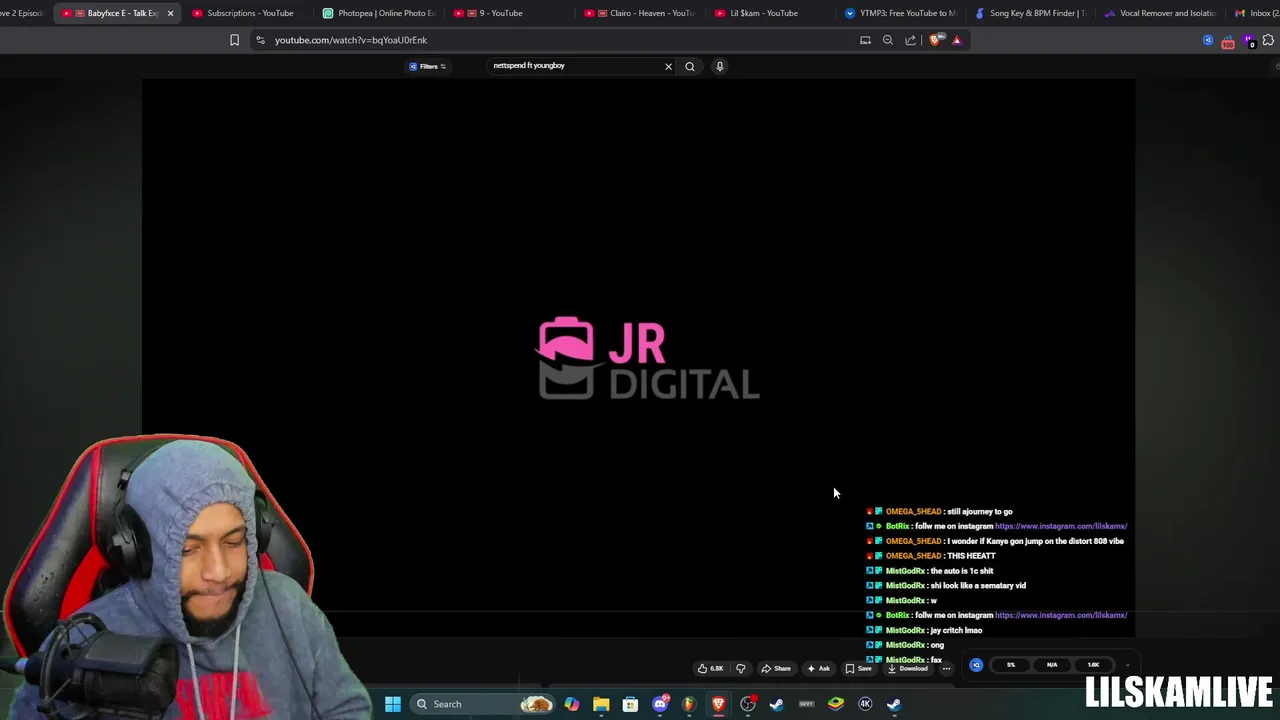Download the video
1280x720 pixels.
[x=908, y=669]
